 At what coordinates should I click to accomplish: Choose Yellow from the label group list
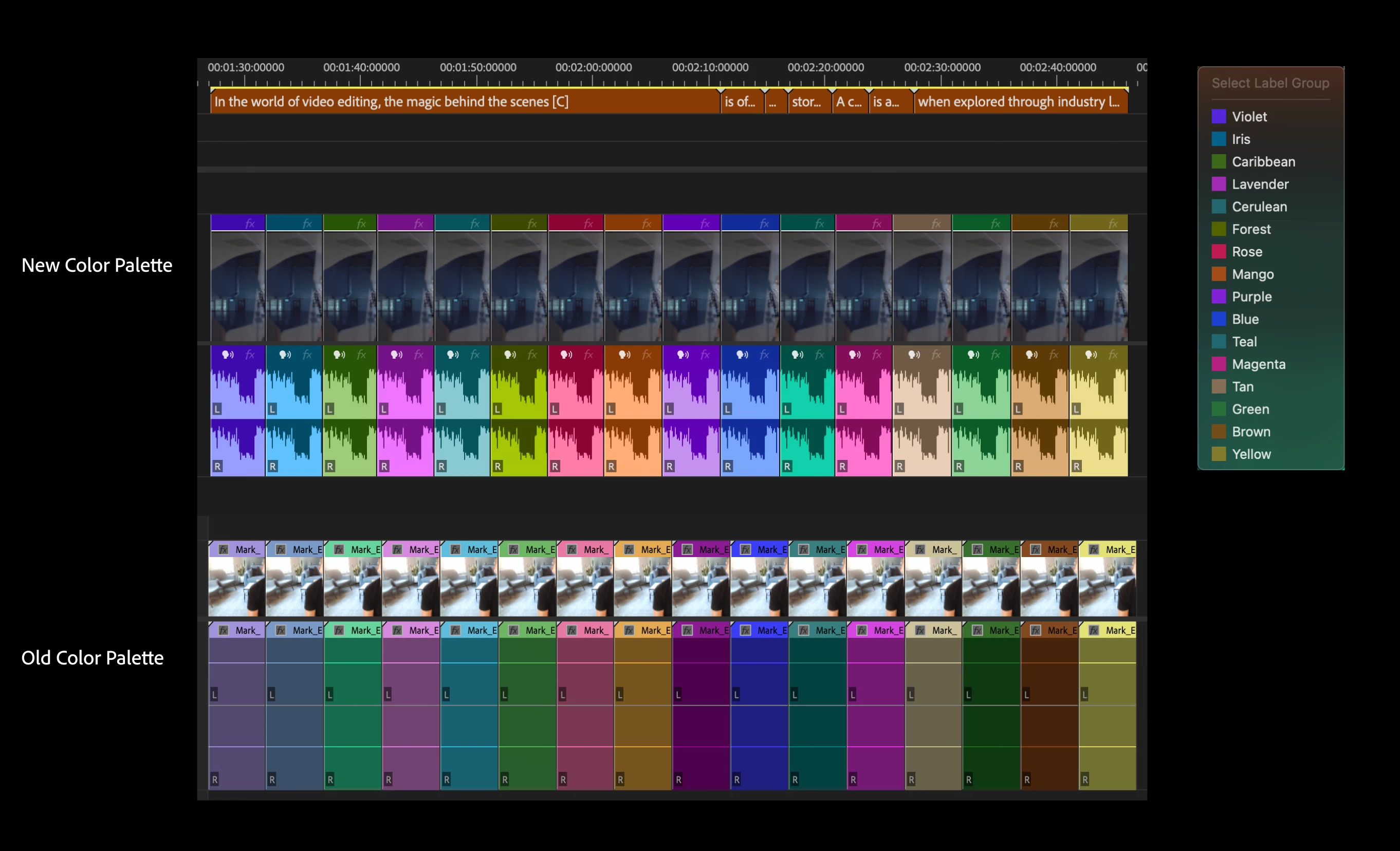pyautogui.click(x=1250, y=454)
